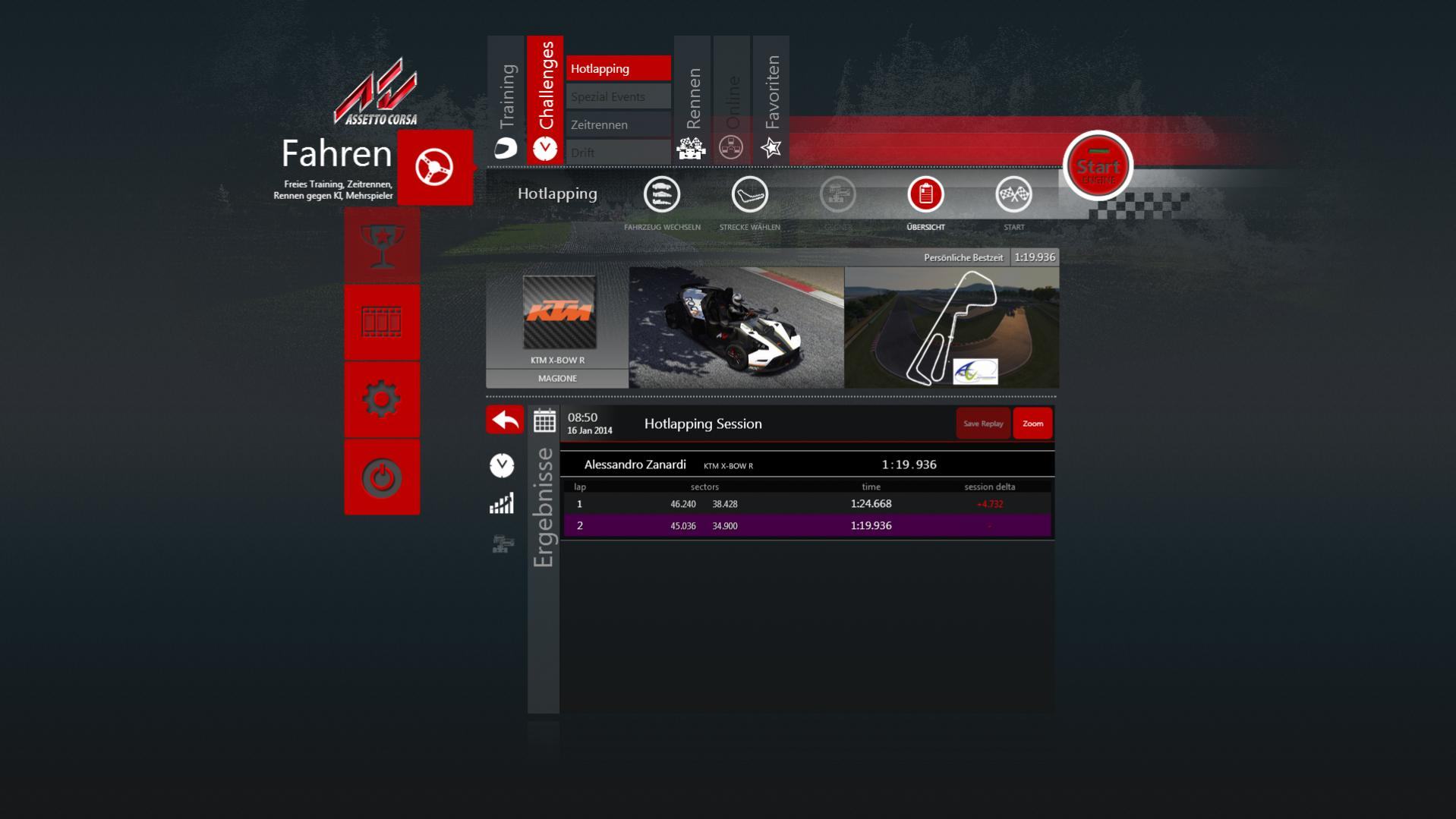
Task: Click lap 1 sector time 38.428
Action: coord(725,504)
